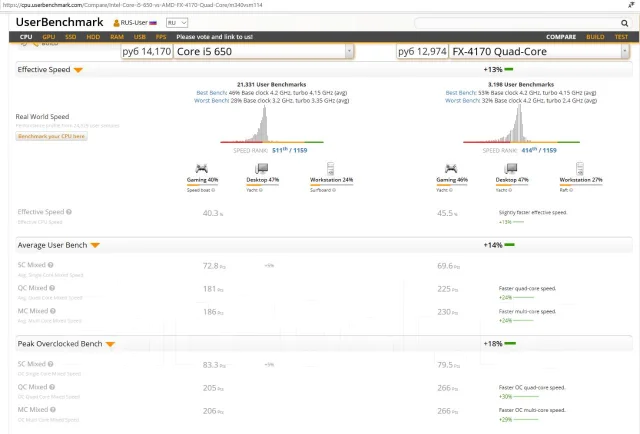Screen dimensions: 640x434
Task: Click the help icon next to Effective Speed
Action: tap(69, 212)
